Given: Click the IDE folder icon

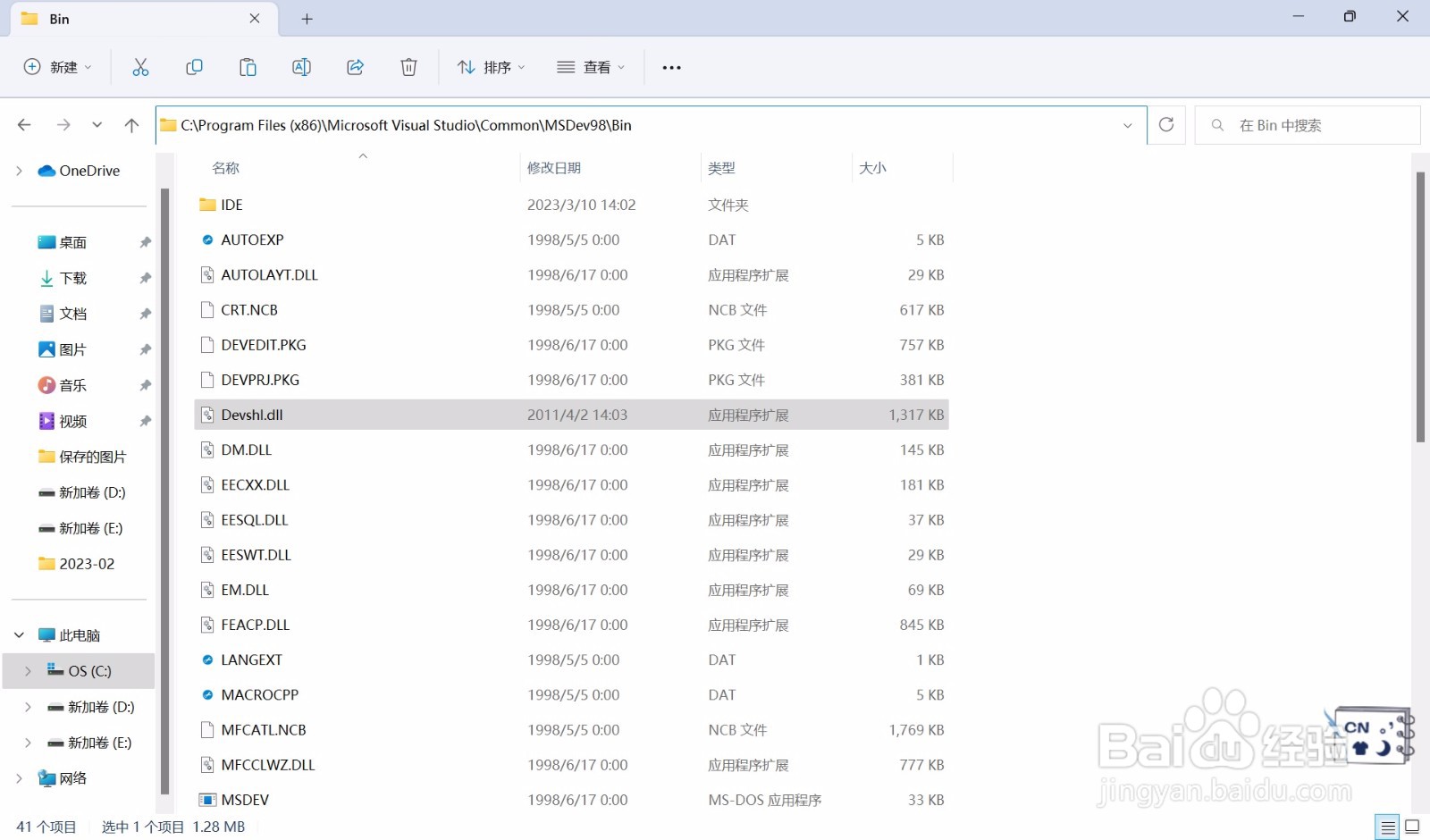Looking at the screenshot, I should (x=207, y=205).
